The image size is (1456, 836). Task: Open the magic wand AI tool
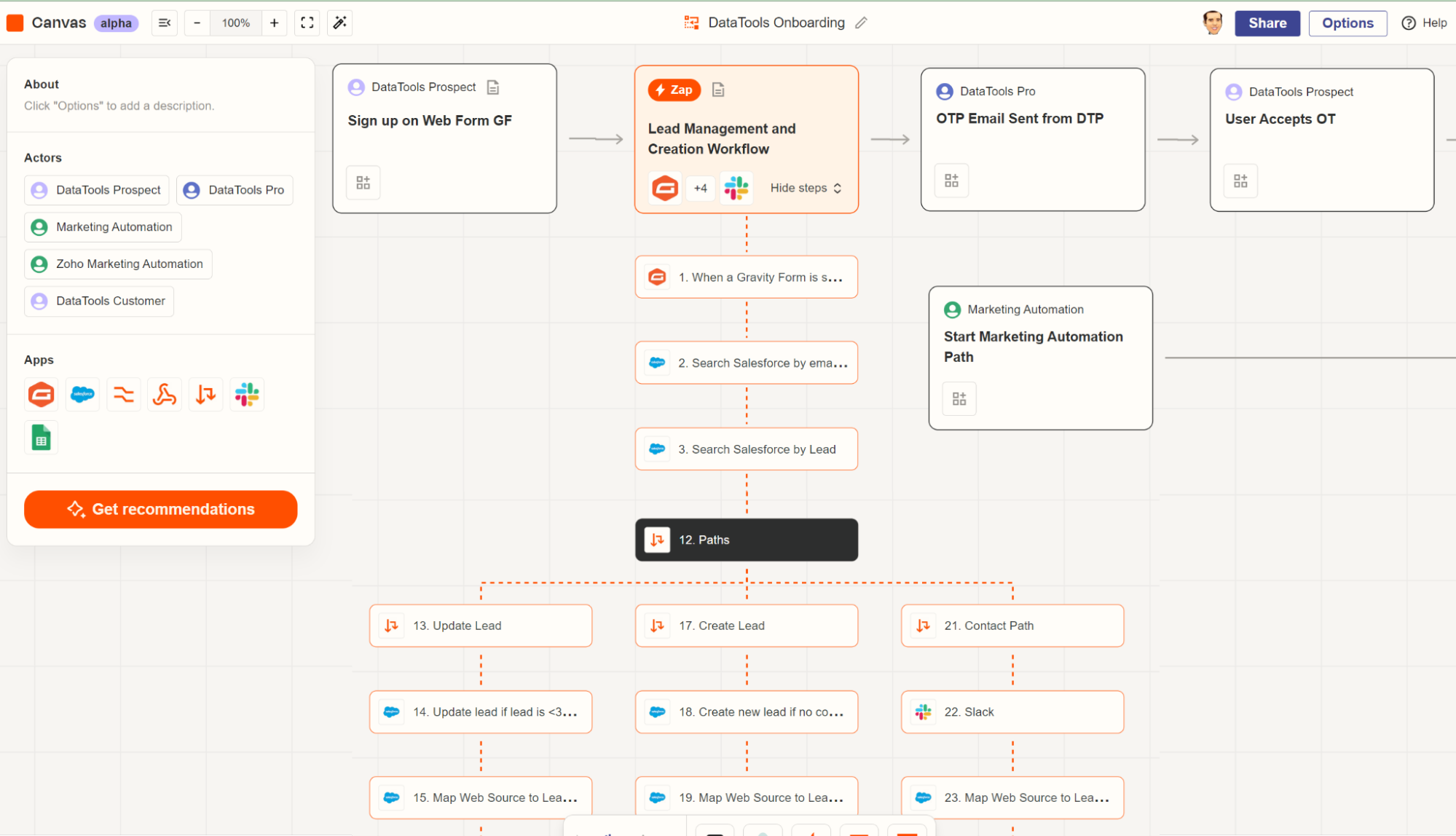click(x=339, y=23)
